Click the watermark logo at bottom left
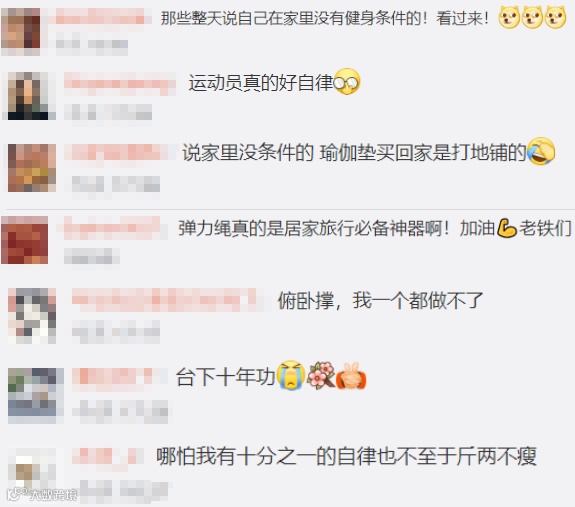 (41, 495)
